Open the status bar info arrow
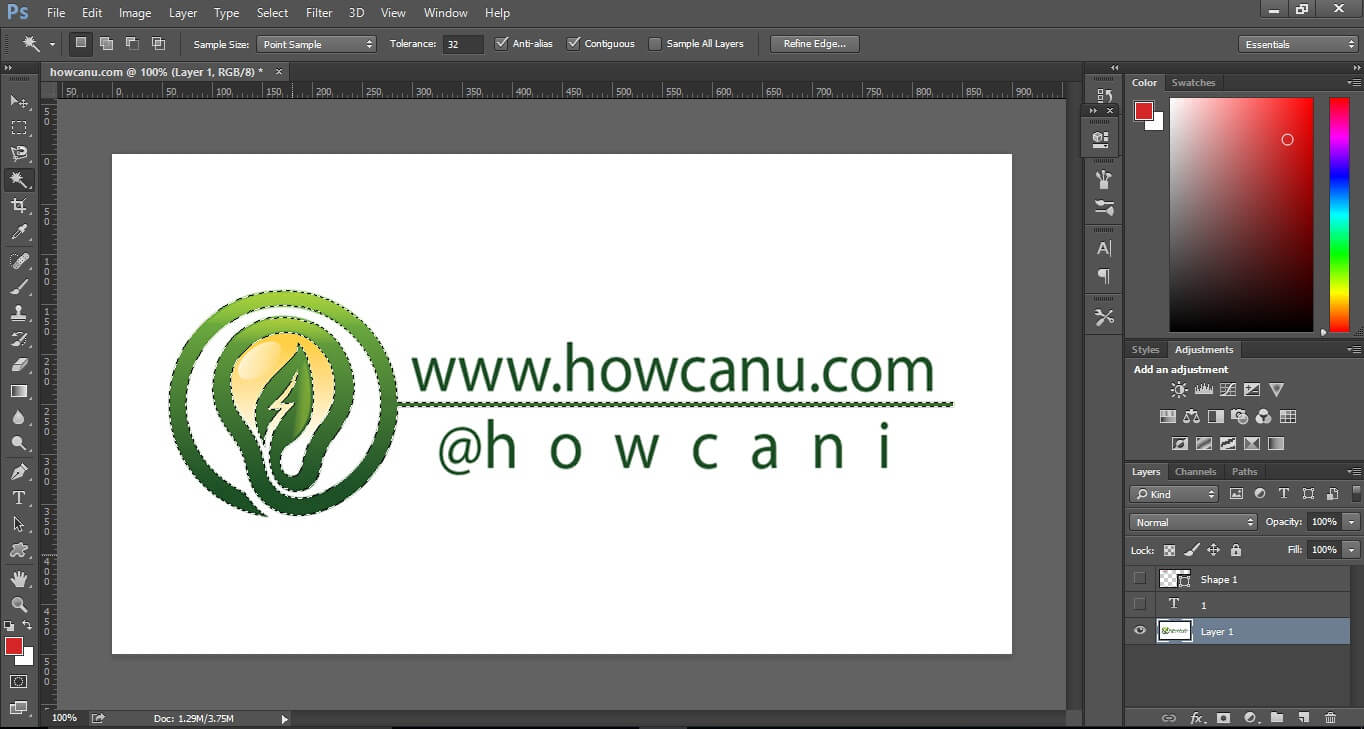The image size is (1364, 729). (x=284, y=719)
